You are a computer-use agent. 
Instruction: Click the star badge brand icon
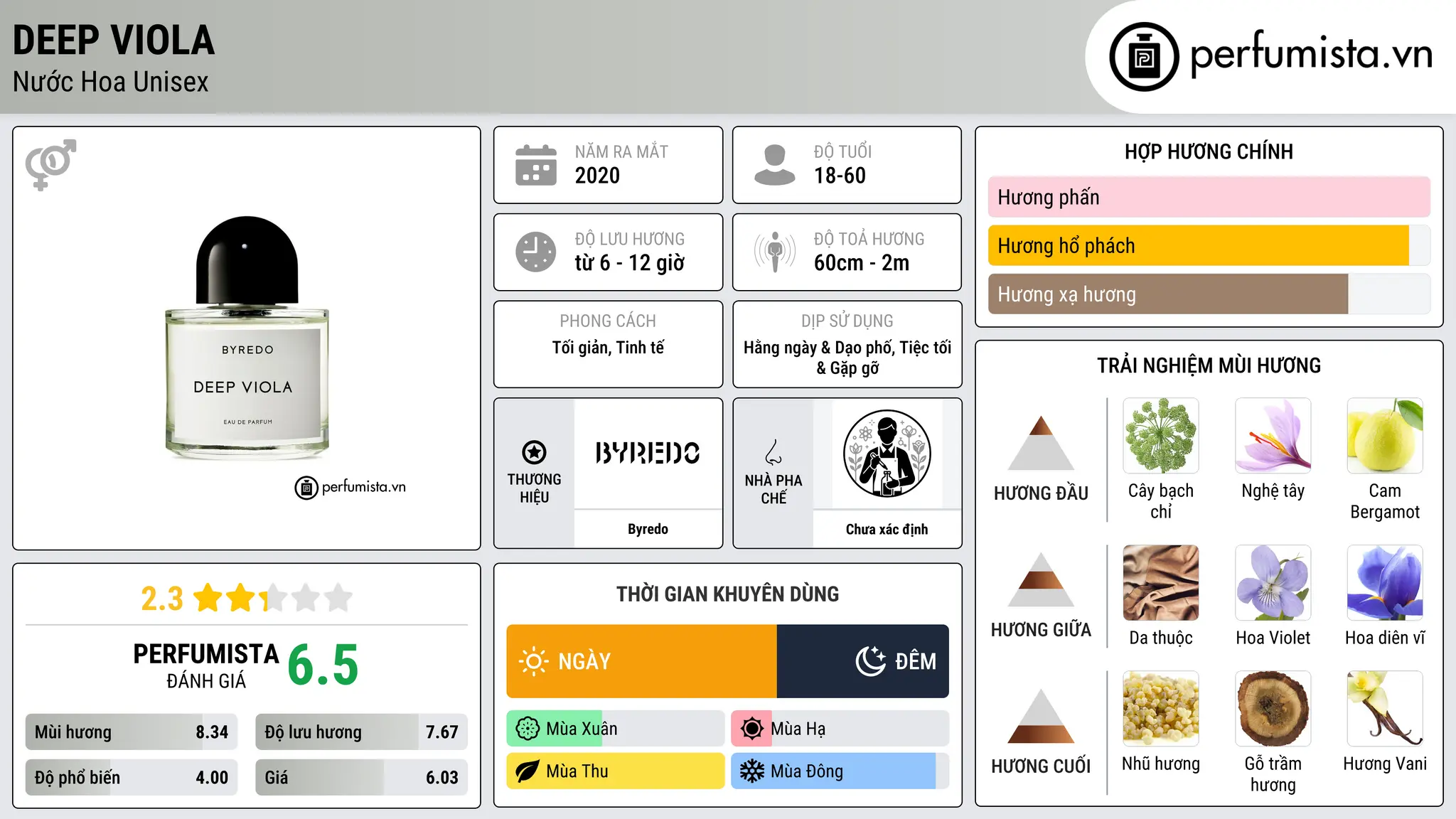click(x=534, y=452)
